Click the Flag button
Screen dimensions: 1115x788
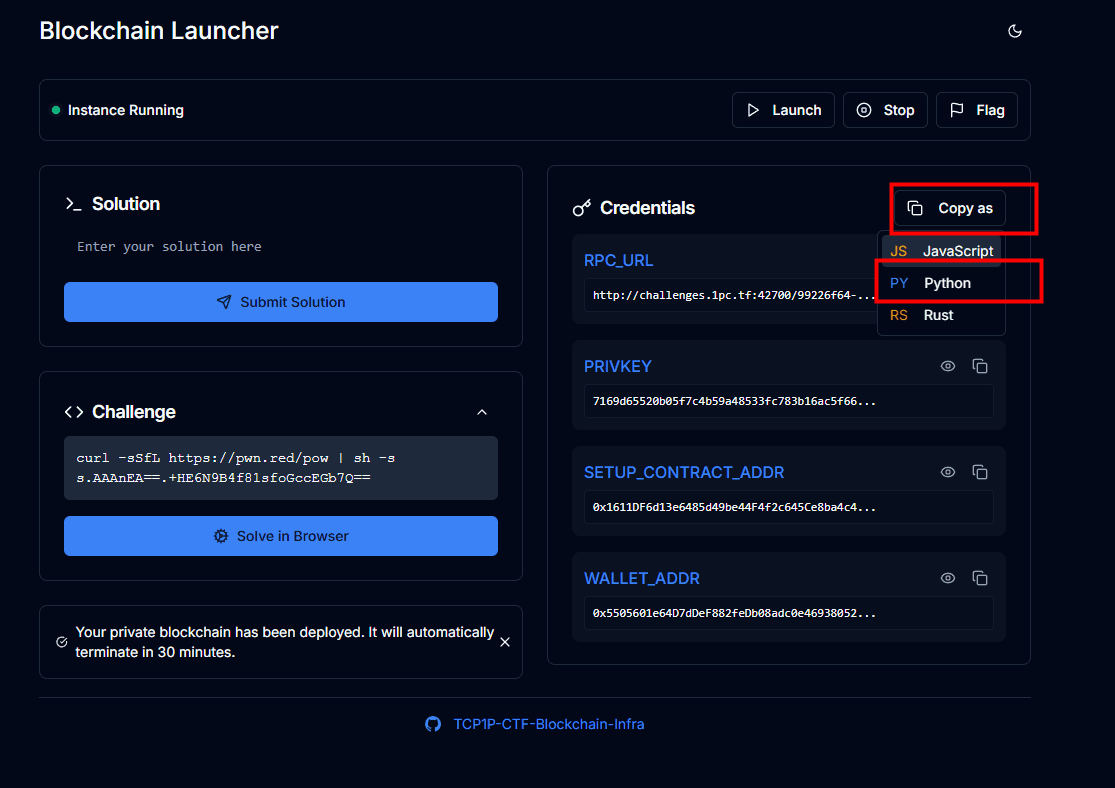(976, 110)
